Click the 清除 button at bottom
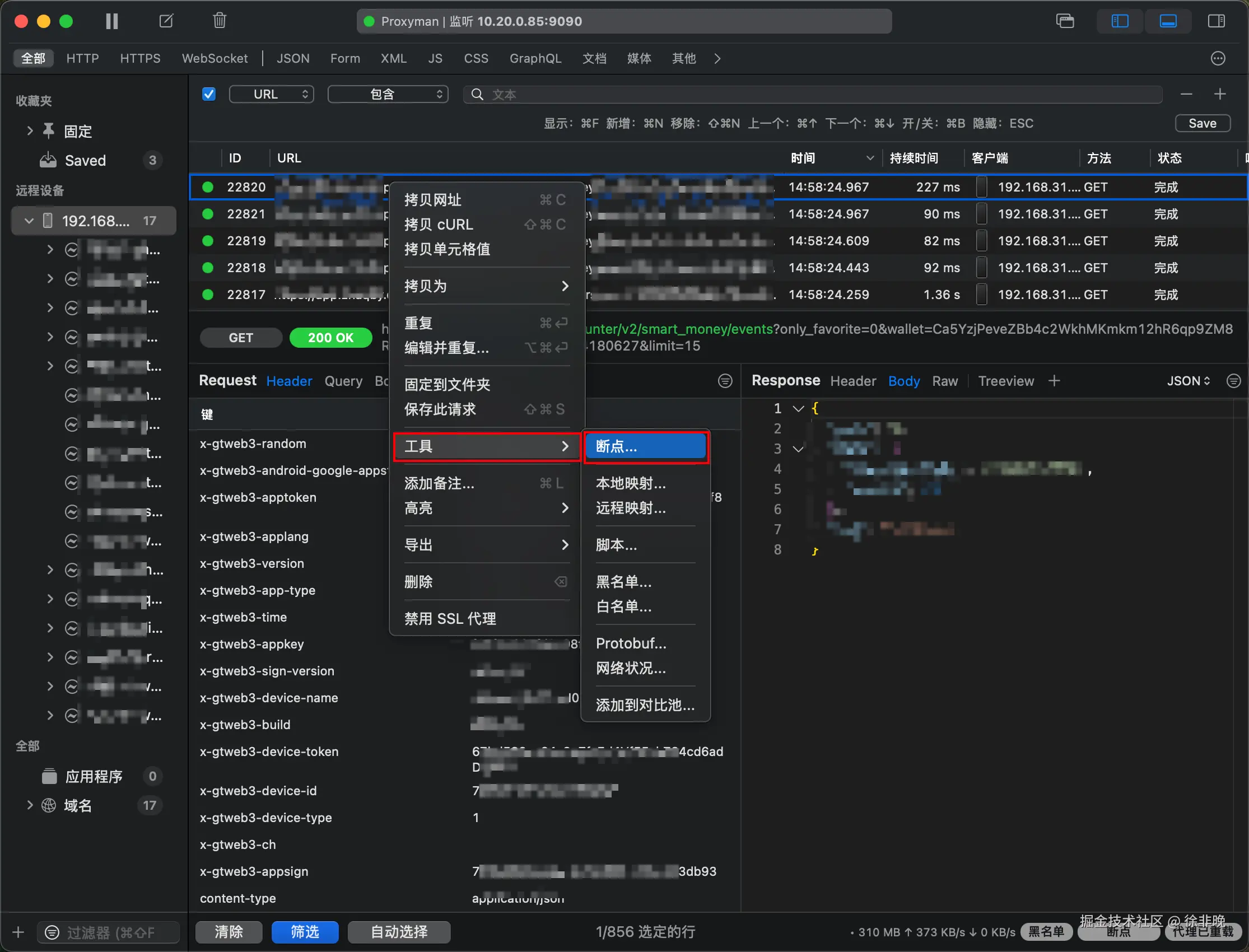The image size is (1249, 952). point(229,932)
